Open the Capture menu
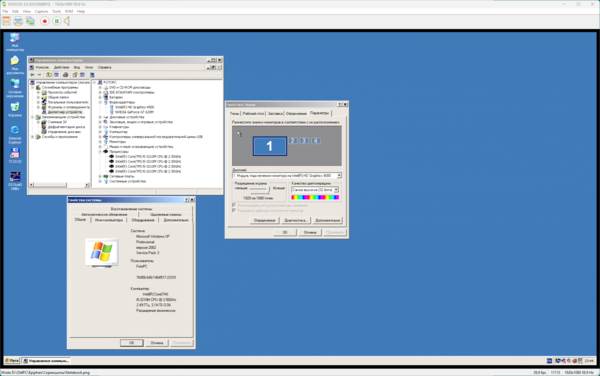This screenshot has width=600, height=376. coord(41,11)
